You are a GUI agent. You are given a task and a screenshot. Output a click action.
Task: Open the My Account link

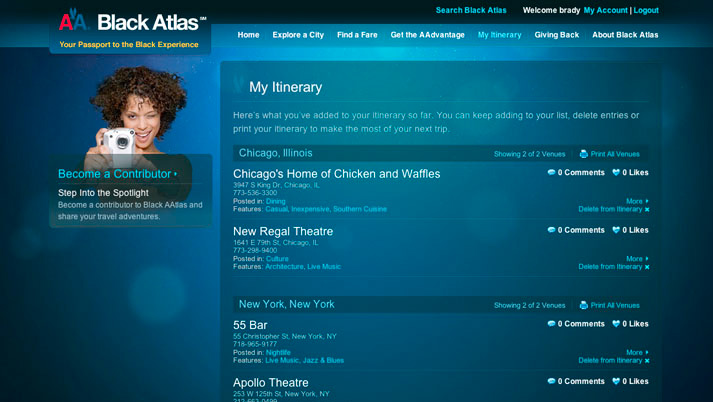[606, 10]
